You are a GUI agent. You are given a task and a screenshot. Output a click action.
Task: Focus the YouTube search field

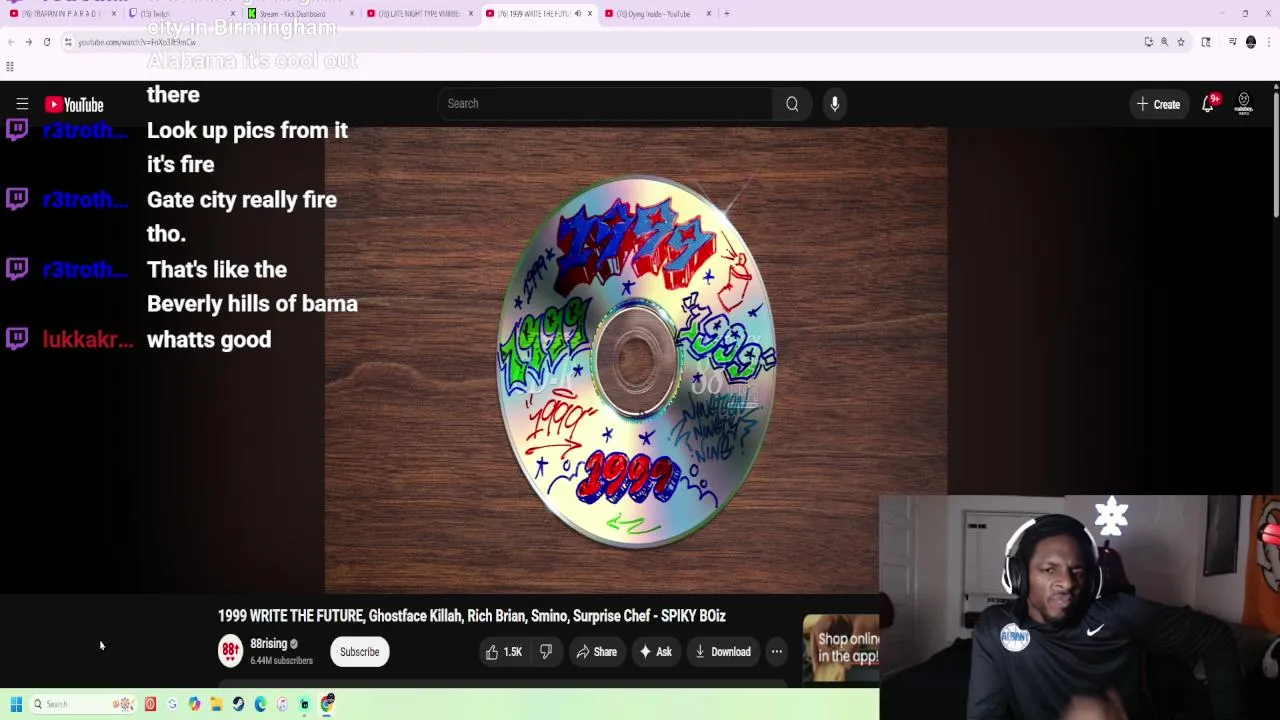[x=604, y=103]
